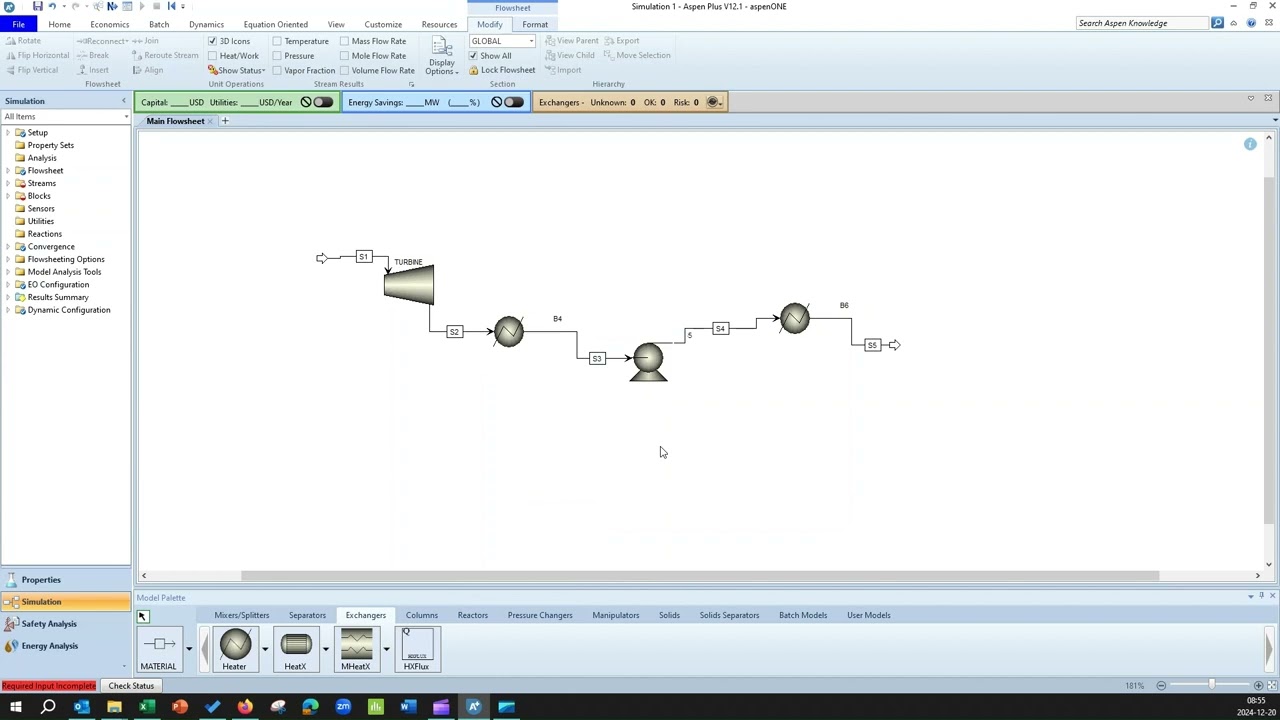Expand the Heater model variants arrow
Viewport: 1280px width, 720px height.
point(264,649)
